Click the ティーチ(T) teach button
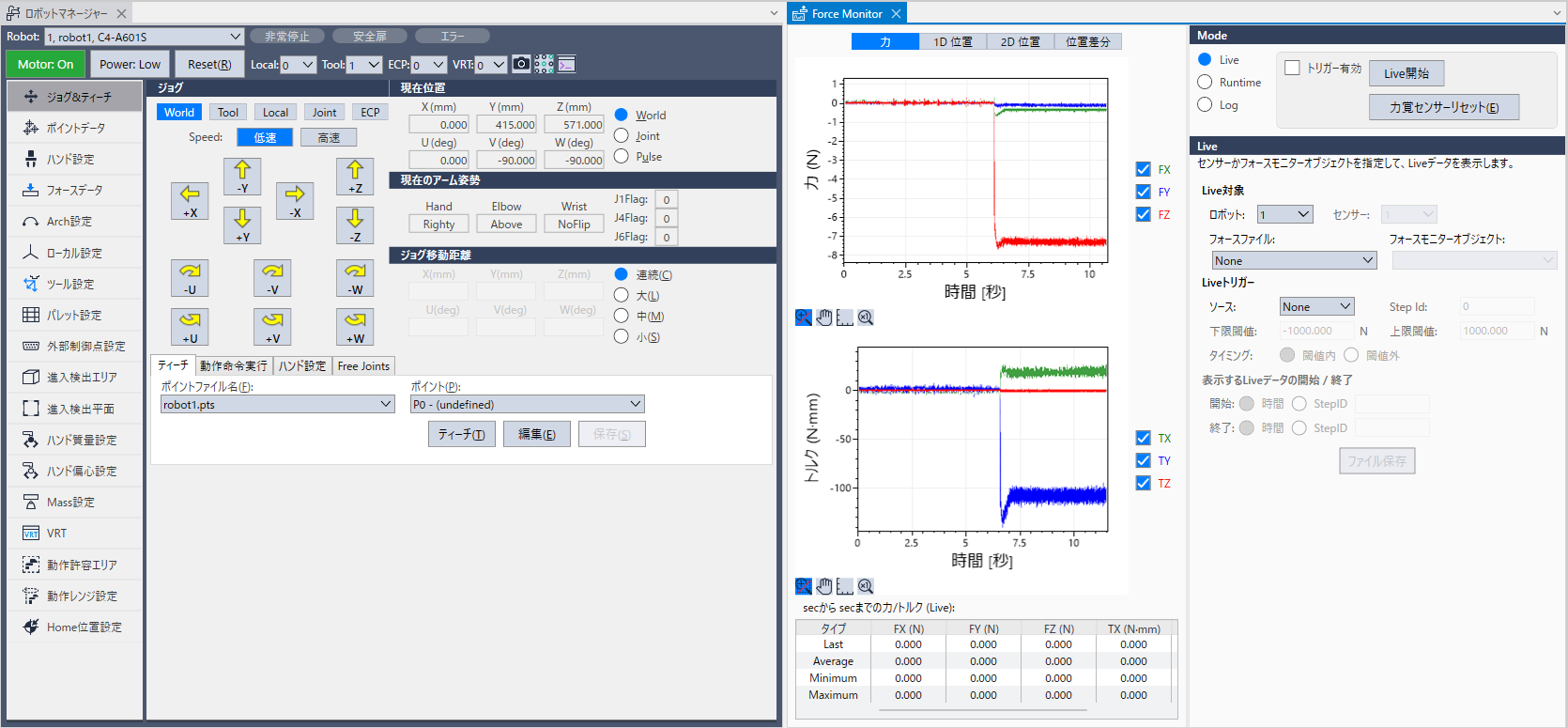Viewport: 1568px width, 728px height. tap(461, 434)
